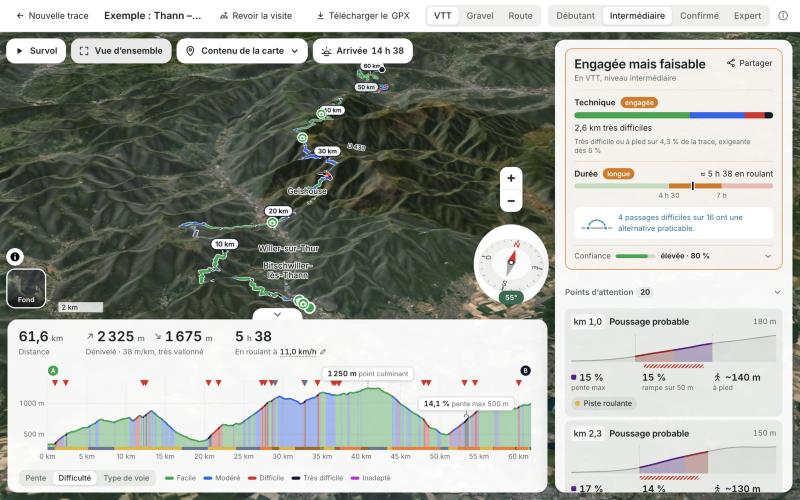The width and height of the screenshot is (800, 500).
Task: Open Revoir la visite tour
Action: [256, 16]
